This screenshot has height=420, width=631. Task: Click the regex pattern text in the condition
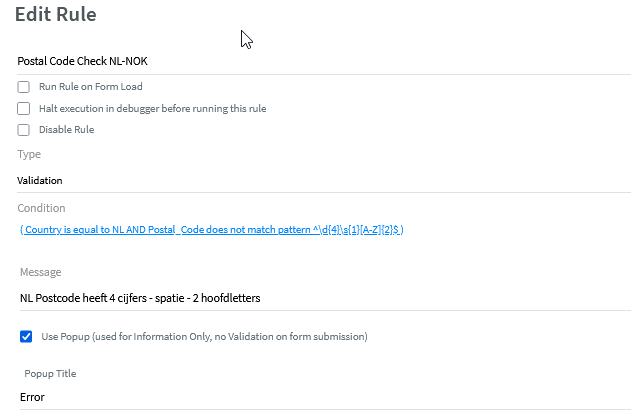click(356, 230)
